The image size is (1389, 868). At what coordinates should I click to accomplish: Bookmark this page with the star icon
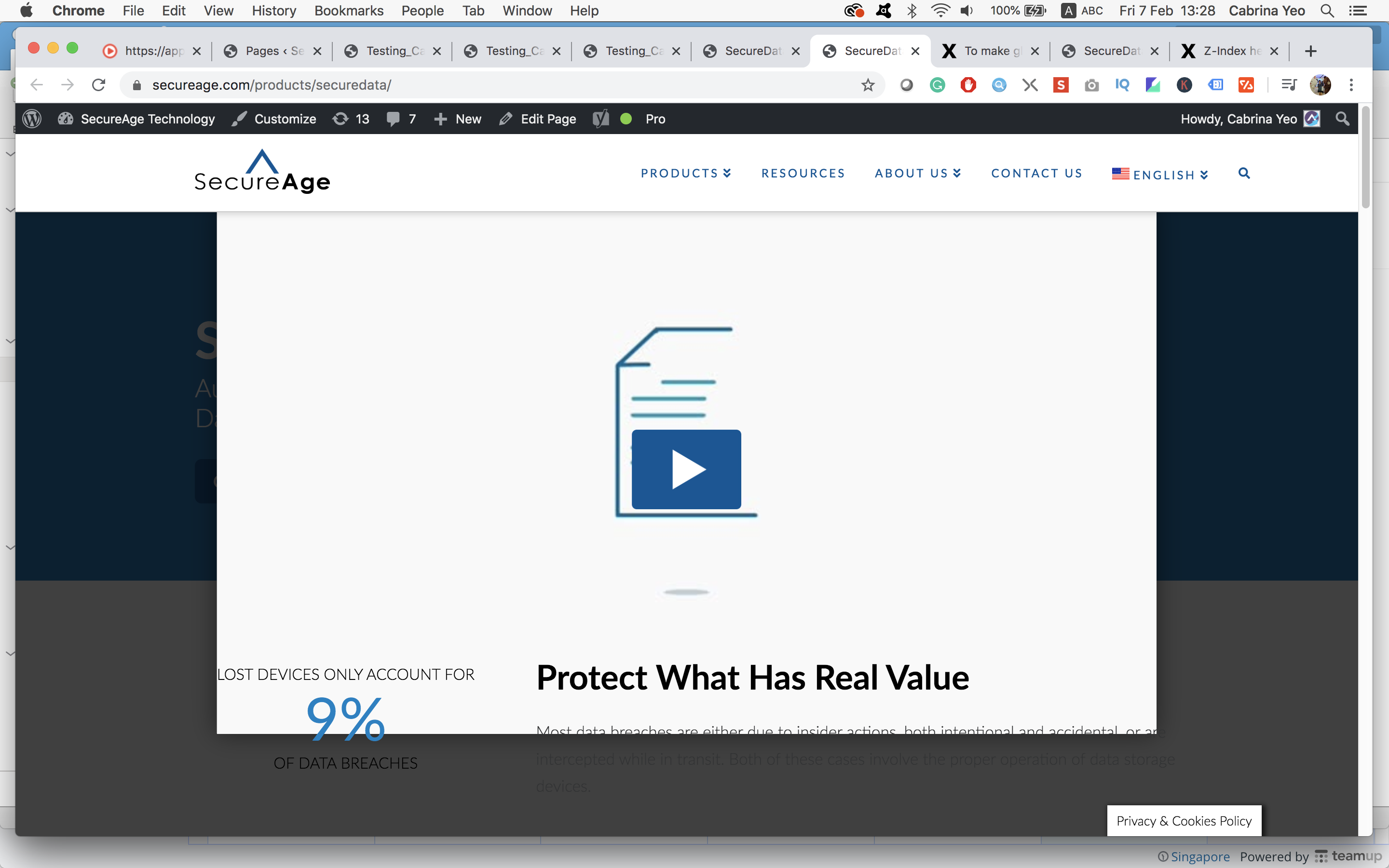[x=868, y=85]
